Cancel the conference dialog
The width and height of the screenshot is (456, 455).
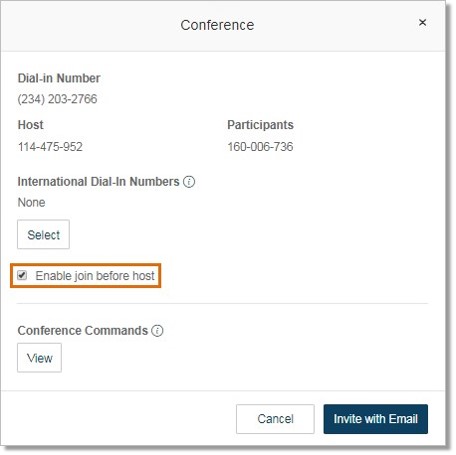click(275, 419)
